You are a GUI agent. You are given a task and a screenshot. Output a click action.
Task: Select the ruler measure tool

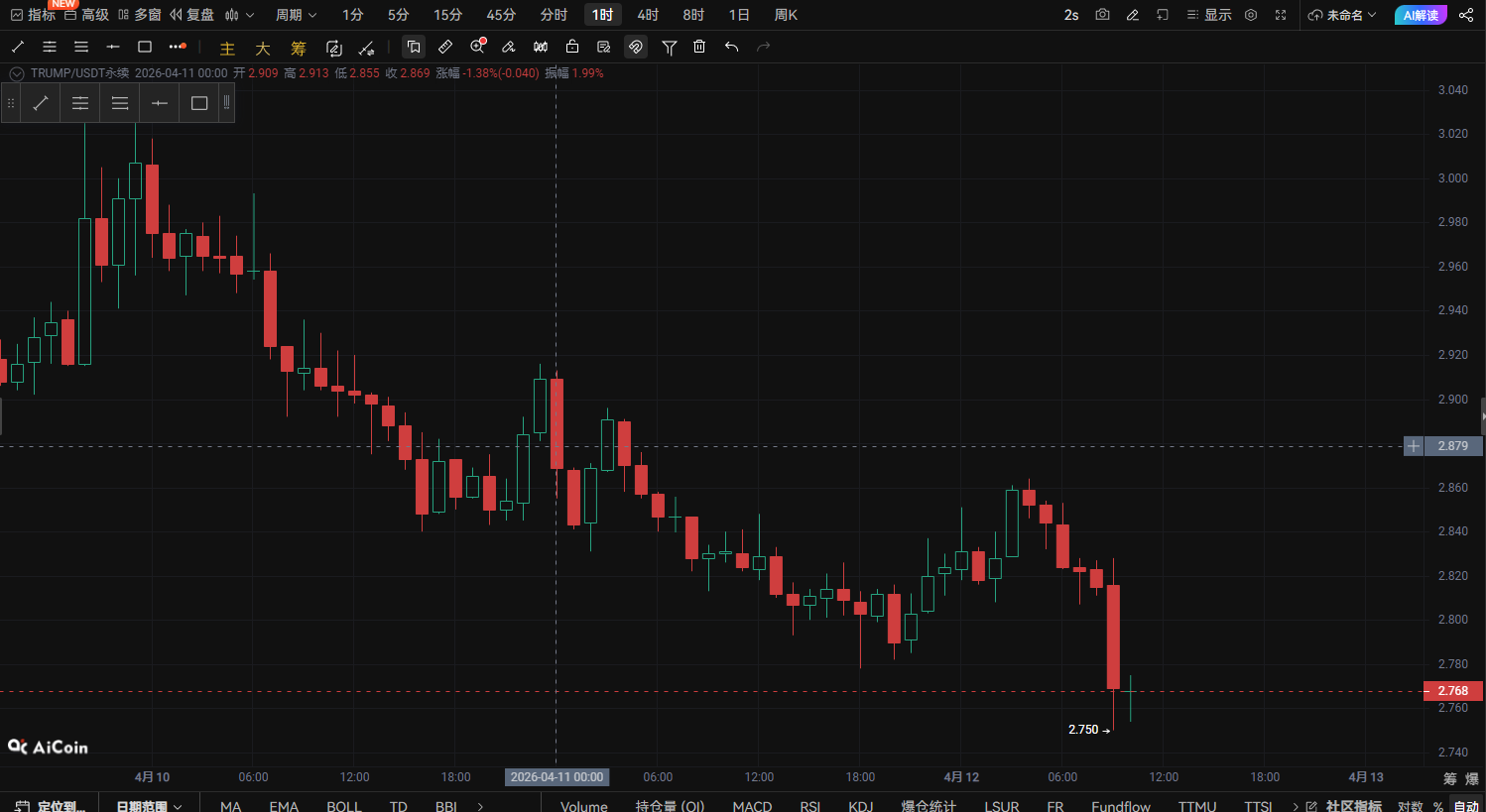click(445, 47)
